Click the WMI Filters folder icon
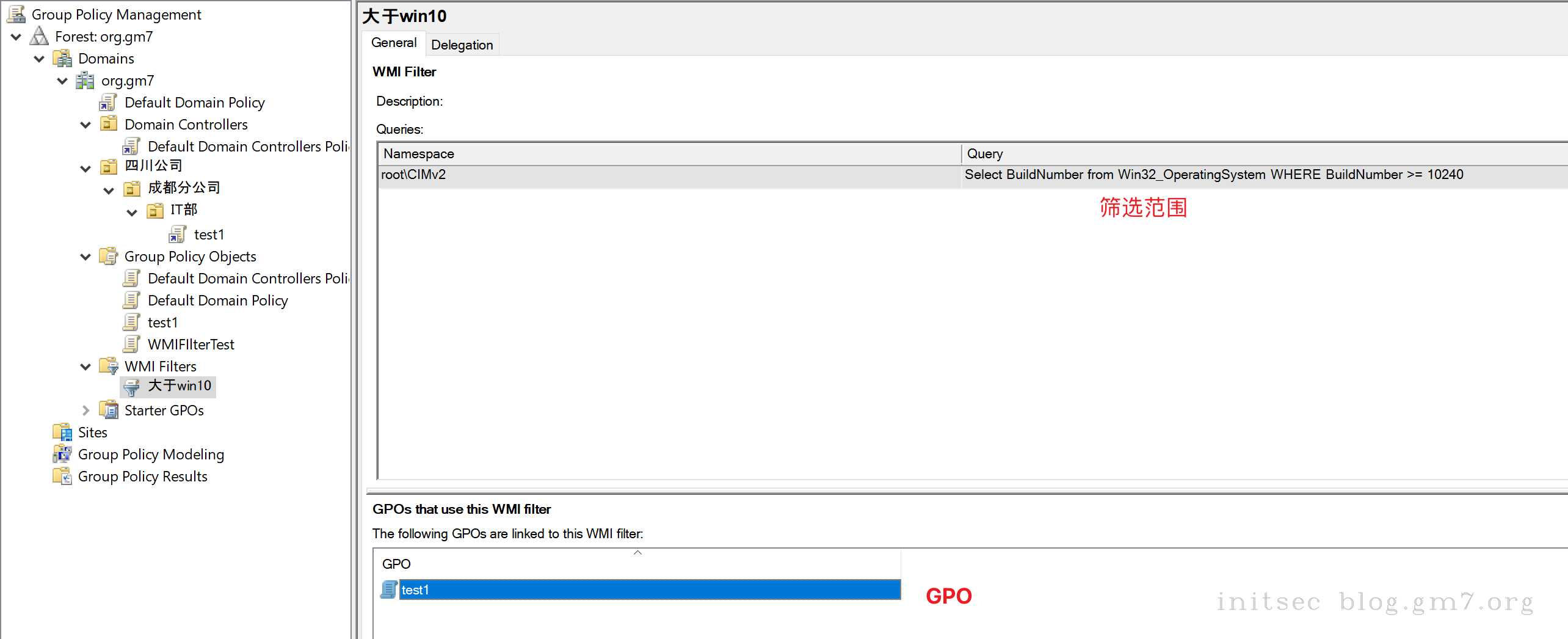1568x639 pixels. click(x=109, y=367)
